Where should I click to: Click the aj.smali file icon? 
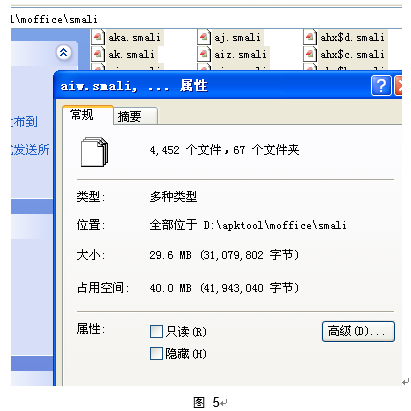point(204,37)
